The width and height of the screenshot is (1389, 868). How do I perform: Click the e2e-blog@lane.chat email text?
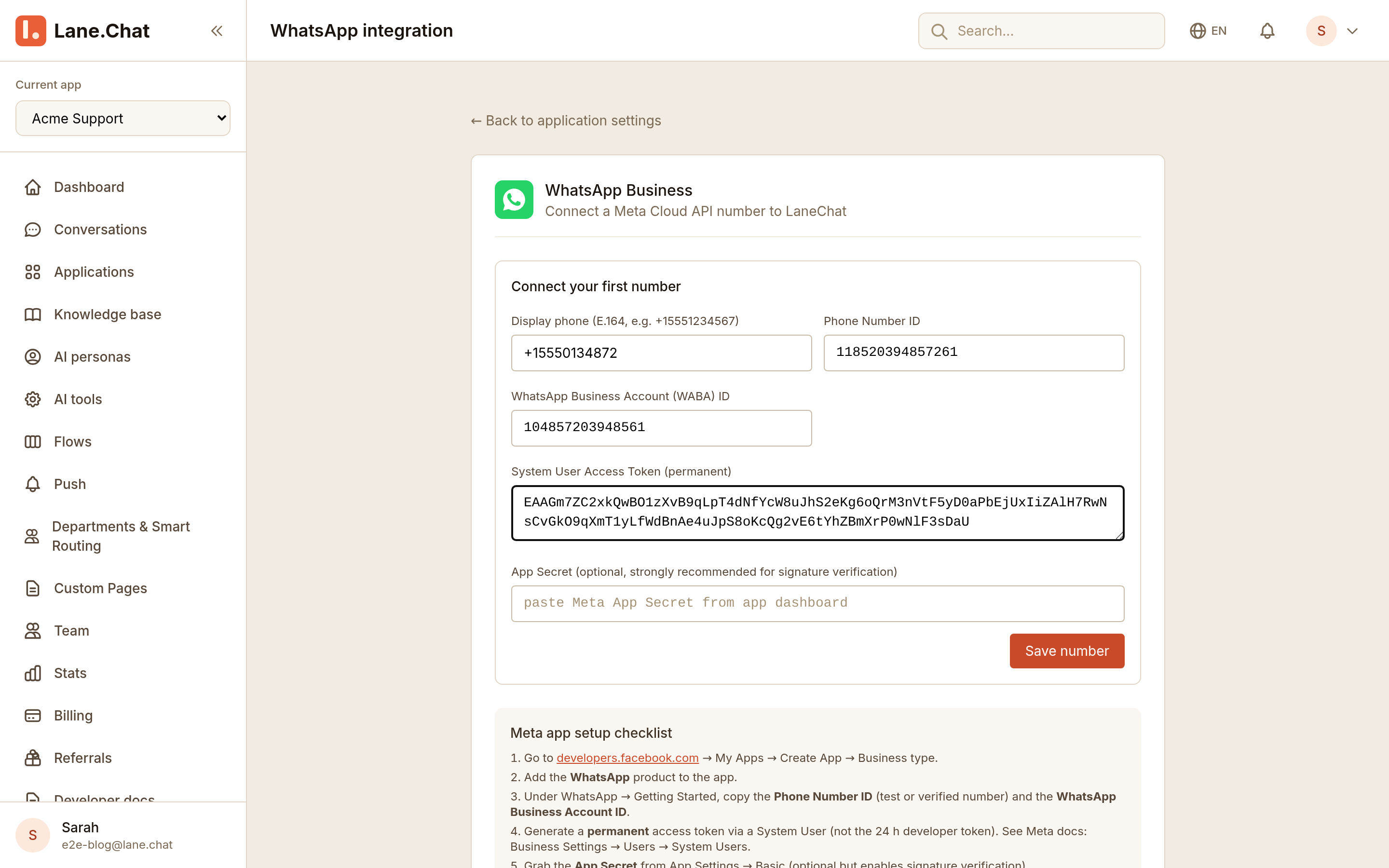click(117, 845)
